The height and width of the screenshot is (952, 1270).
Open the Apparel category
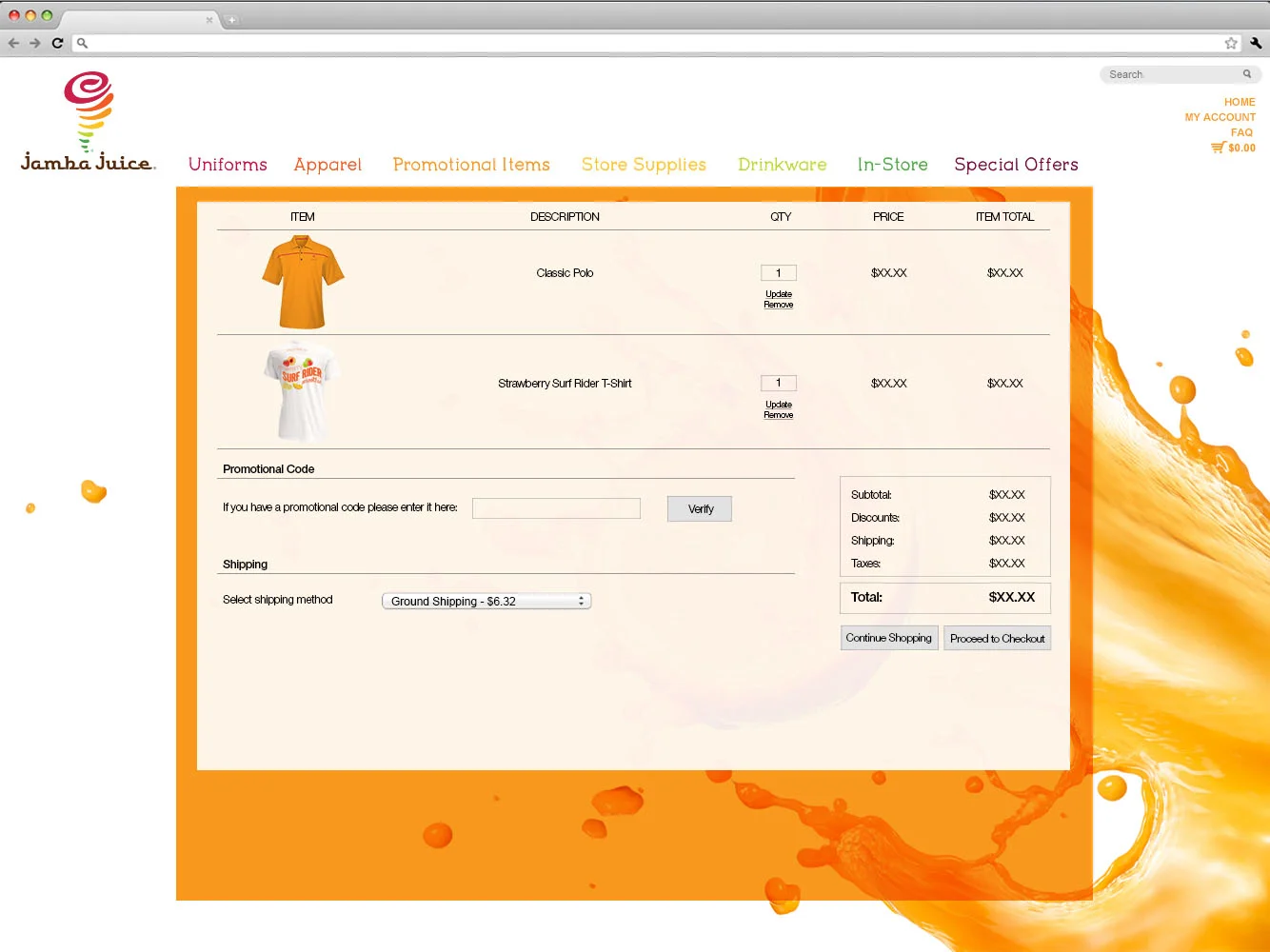point(327,165)
